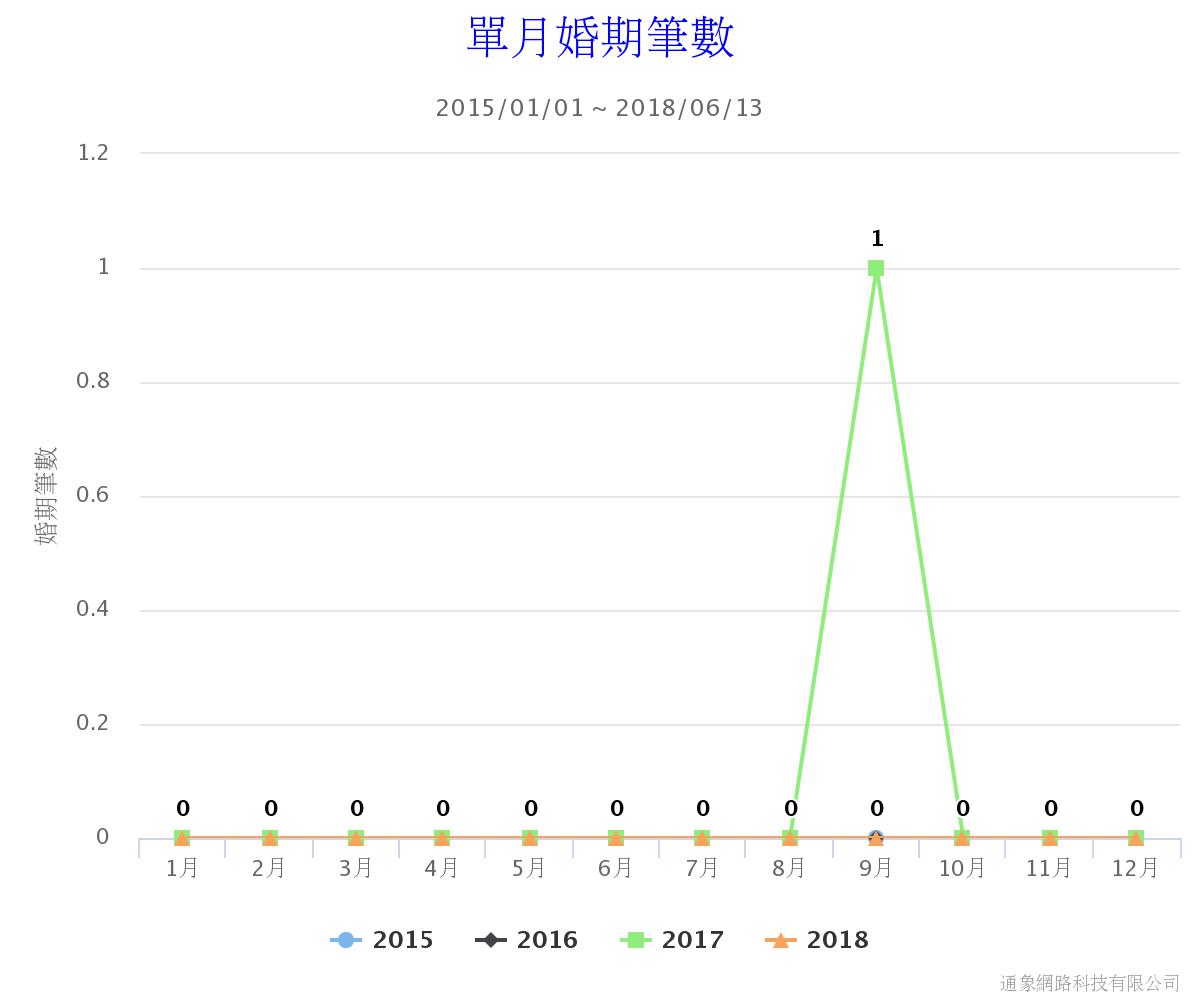Select the green 2017 data point at 9月
Screen dimensions: 1200x1000
pyautogui.click(x=876, y=268)
